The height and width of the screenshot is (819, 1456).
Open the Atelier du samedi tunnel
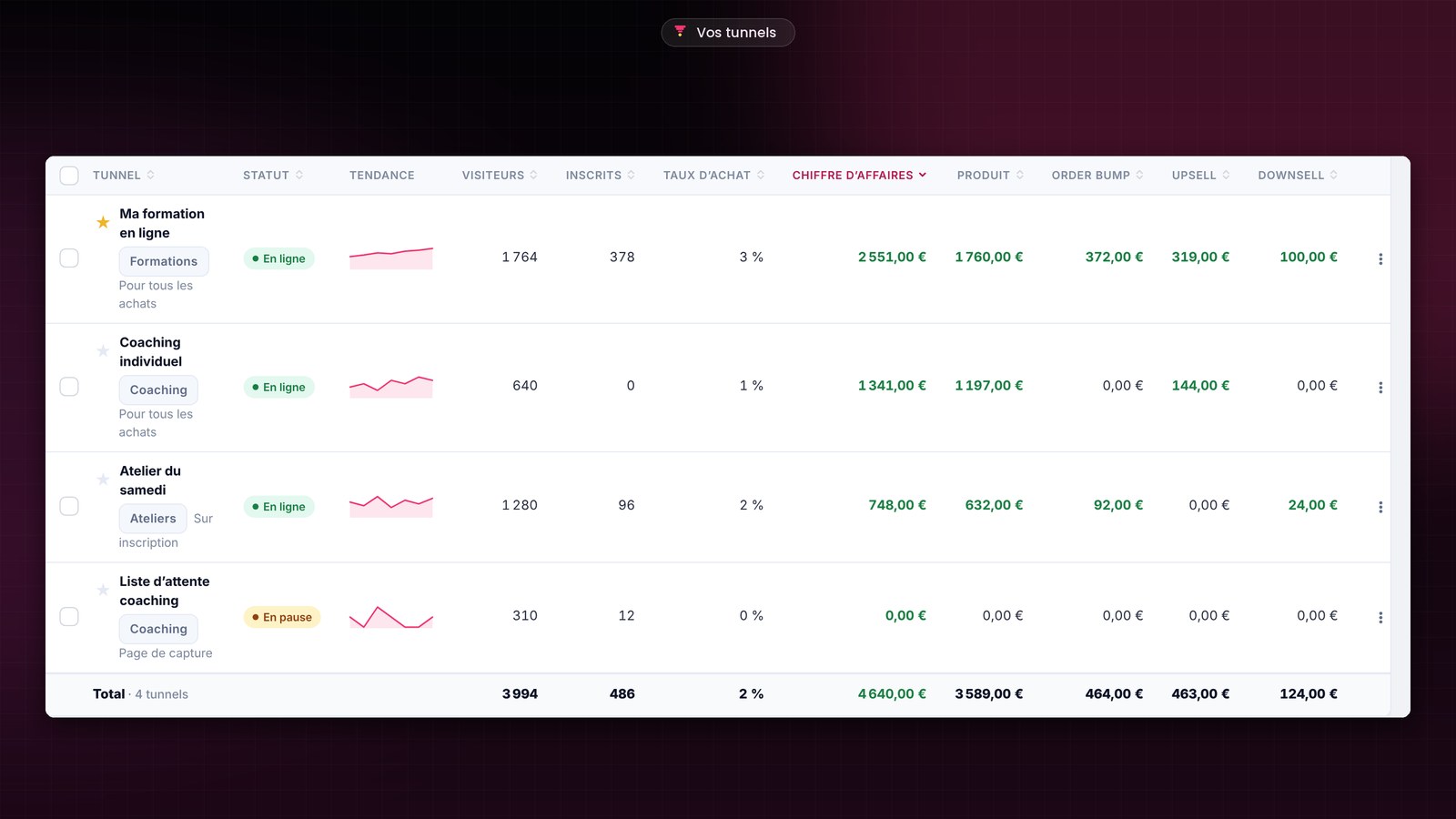click(150, 480)
